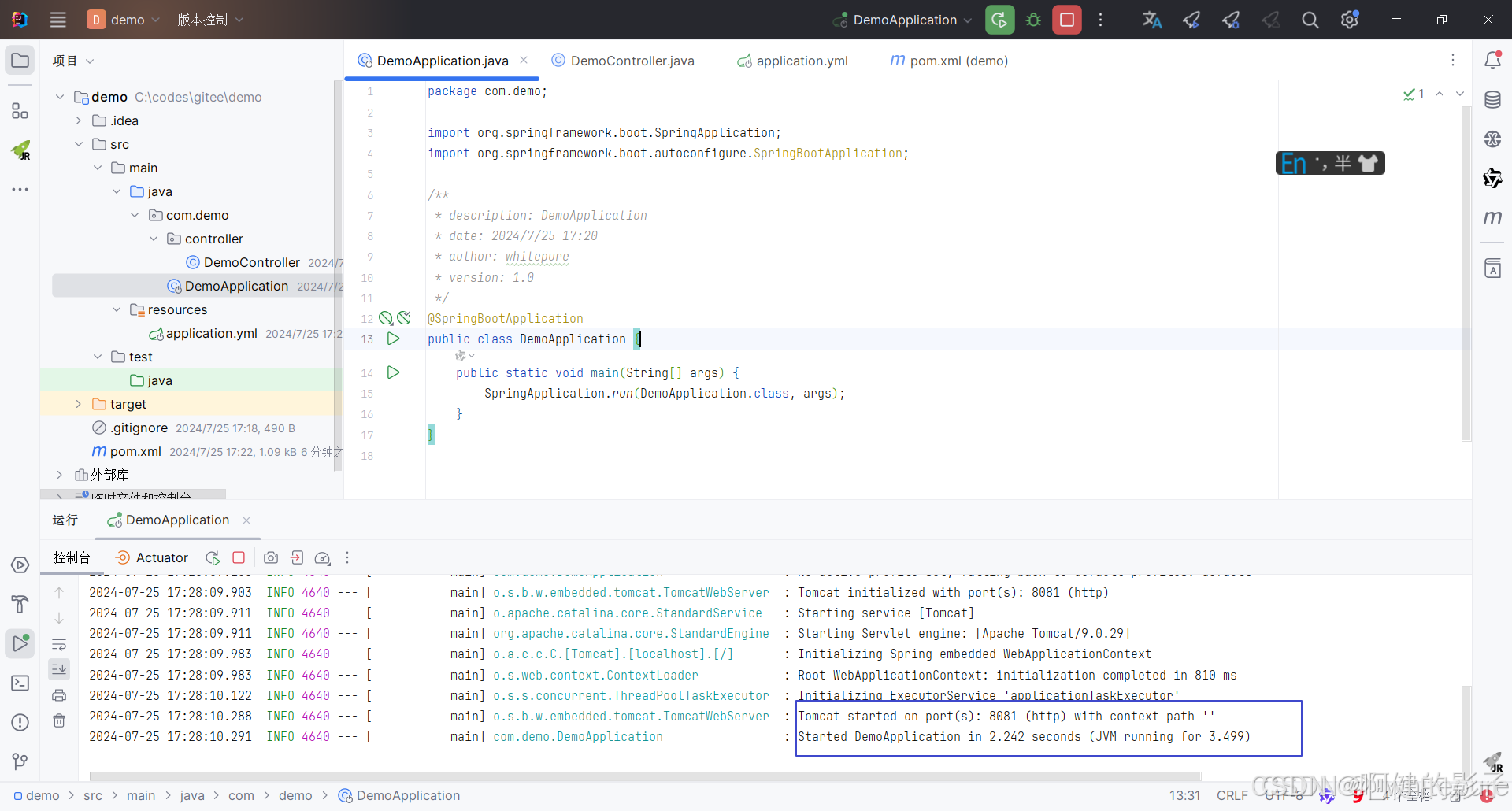Viewport: 1512px width, 811px height.
Task: Open the Services tool window
Action: click(20, 565)
